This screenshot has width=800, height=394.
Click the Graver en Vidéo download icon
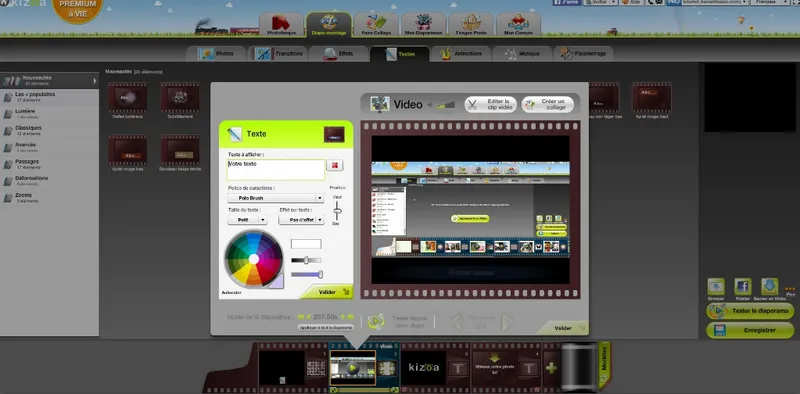click(769, 287)
